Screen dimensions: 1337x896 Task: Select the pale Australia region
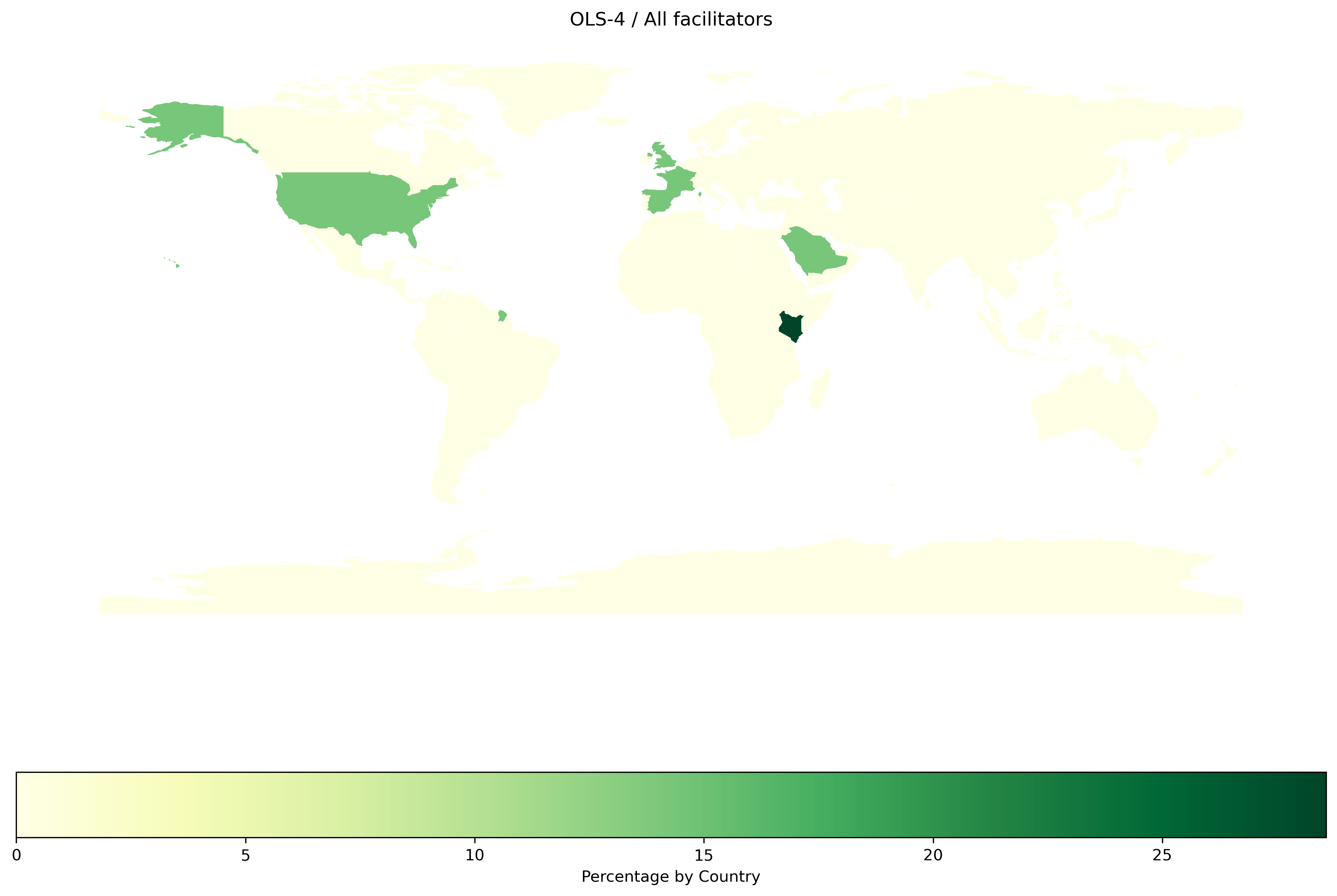[1094, 409]
